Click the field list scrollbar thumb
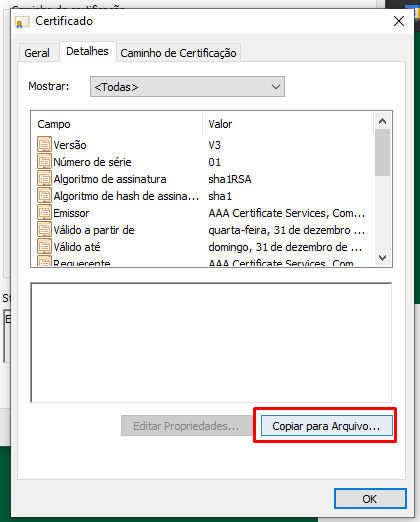 (382, 152)
